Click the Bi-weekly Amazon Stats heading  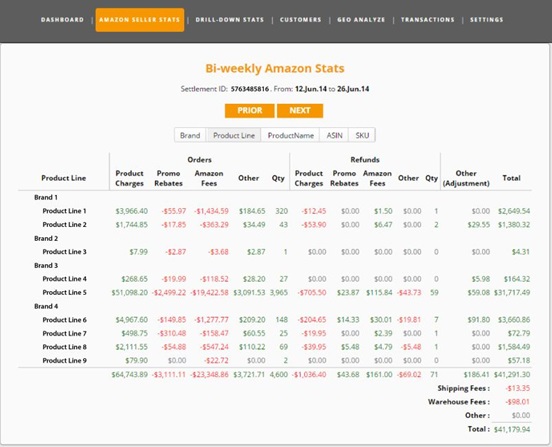(275, 68)
